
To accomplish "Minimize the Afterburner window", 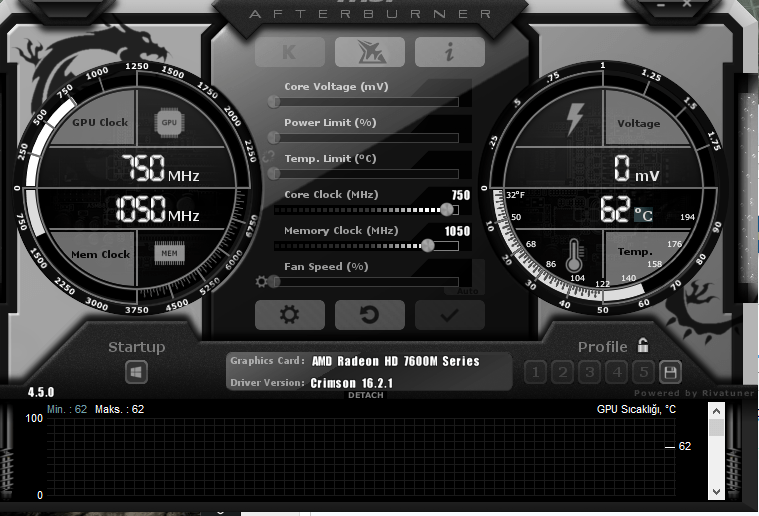I will click(662, 4).
